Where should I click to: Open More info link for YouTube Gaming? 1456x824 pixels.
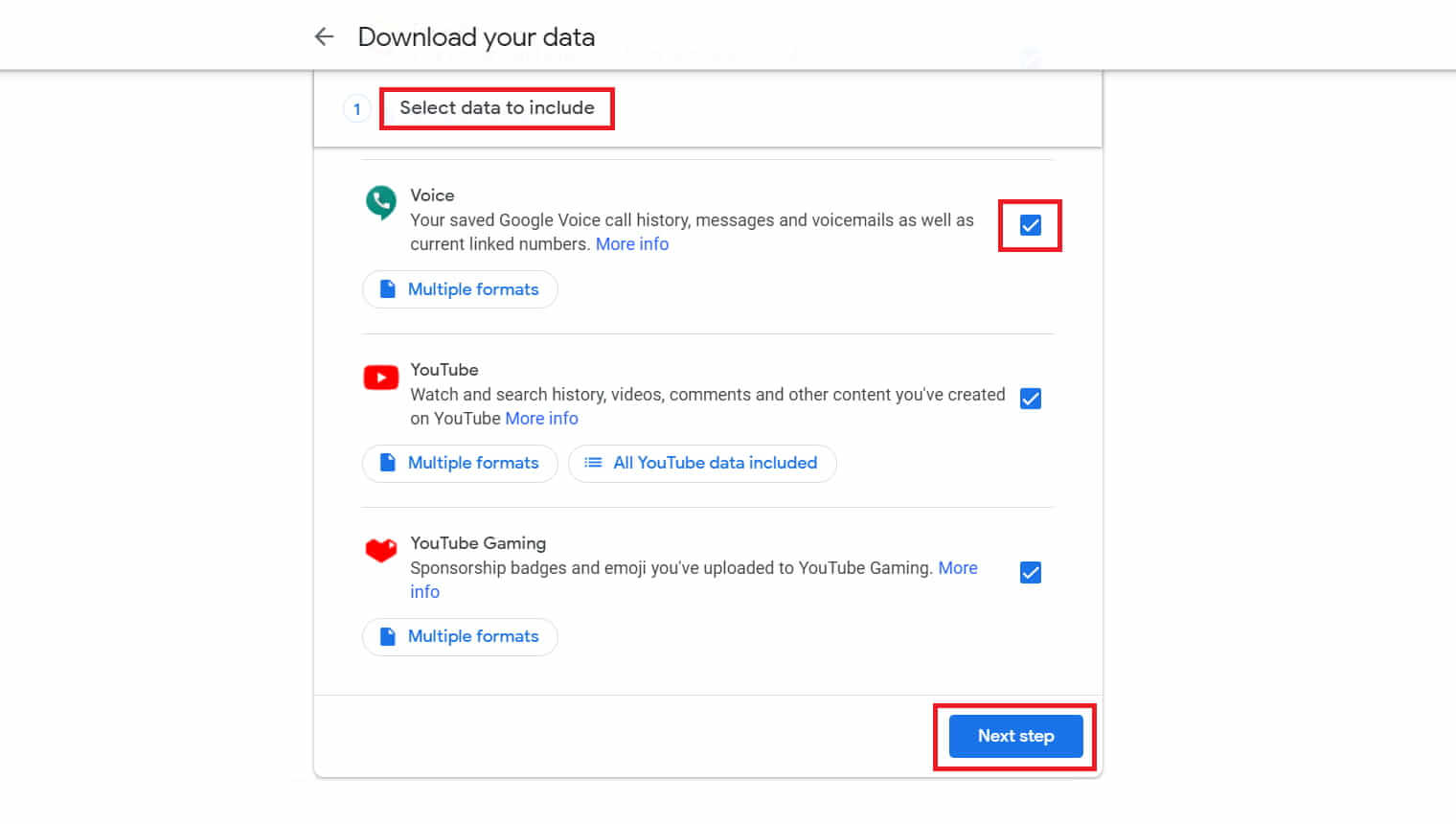(958, 568)
